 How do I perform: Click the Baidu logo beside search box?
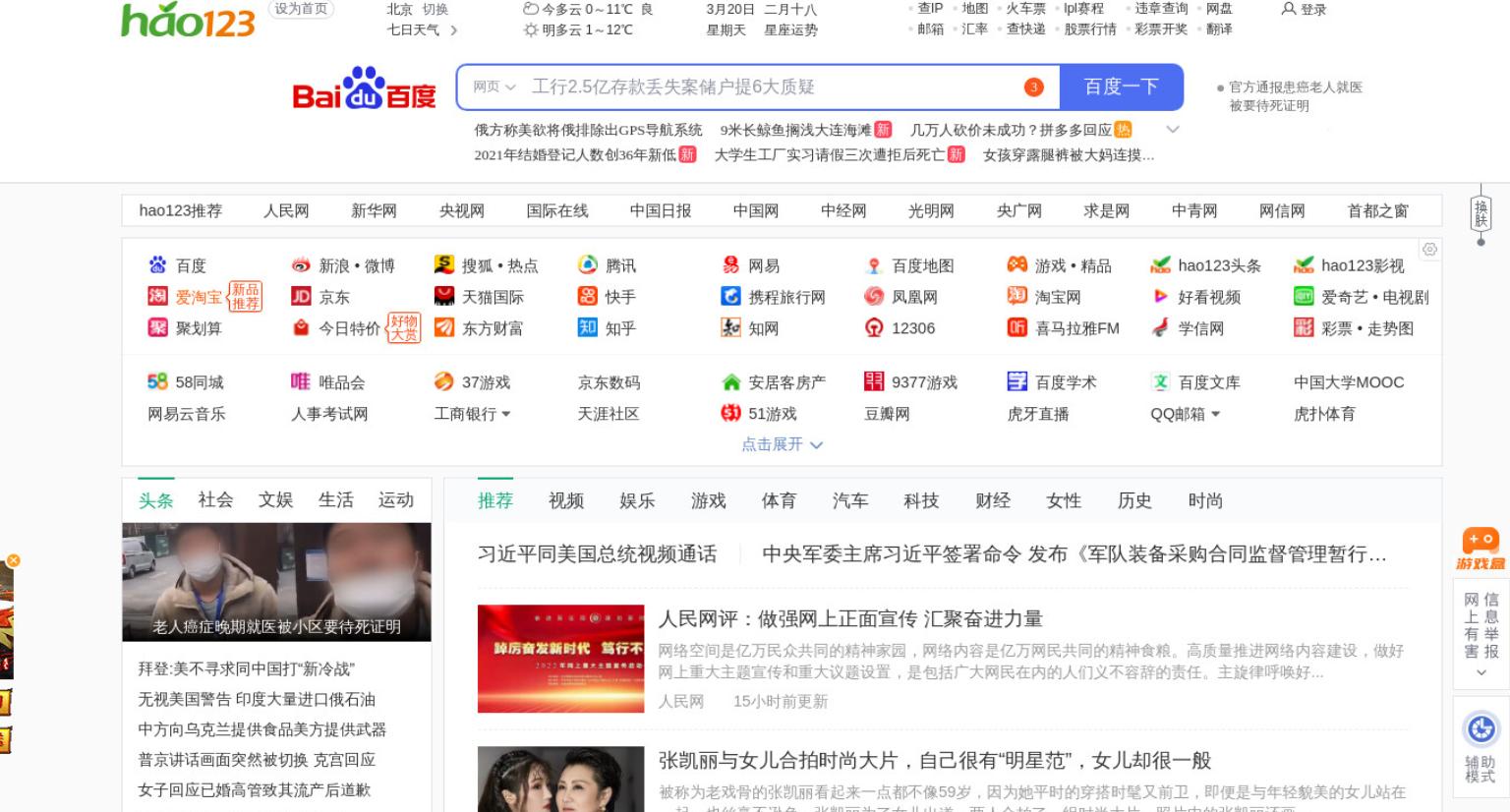coord(364,88)
